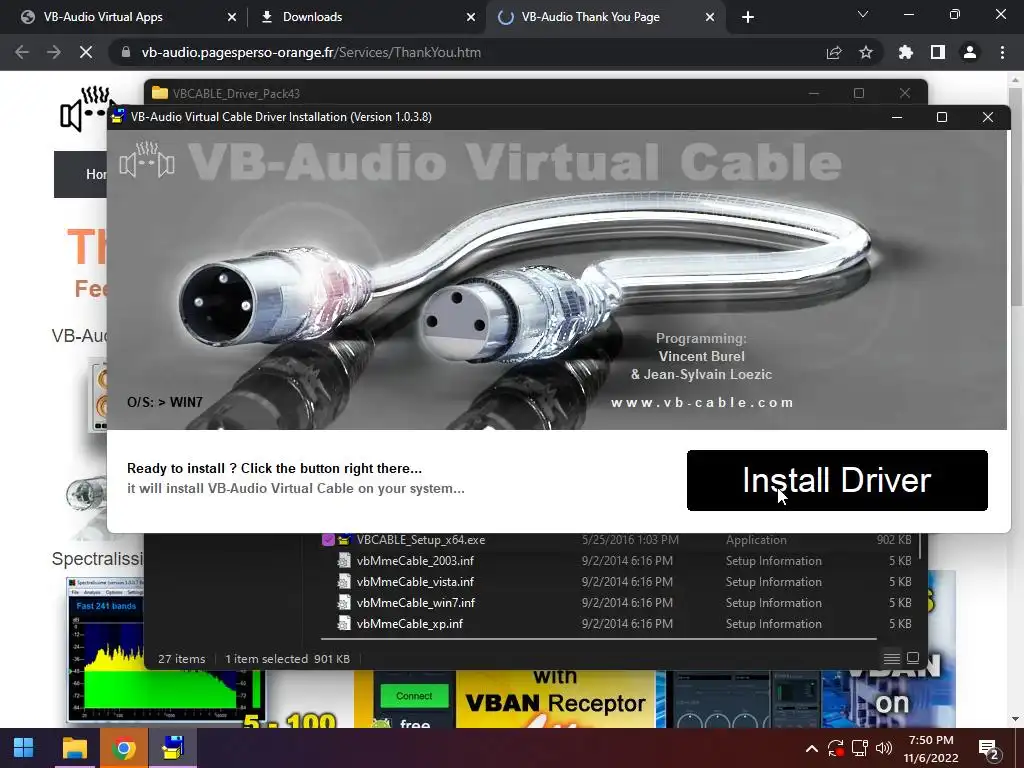Click the sync status icon in the system tray
Image resolution: width=1024 pixels, height=768 pixels.
tap(836, 748)
